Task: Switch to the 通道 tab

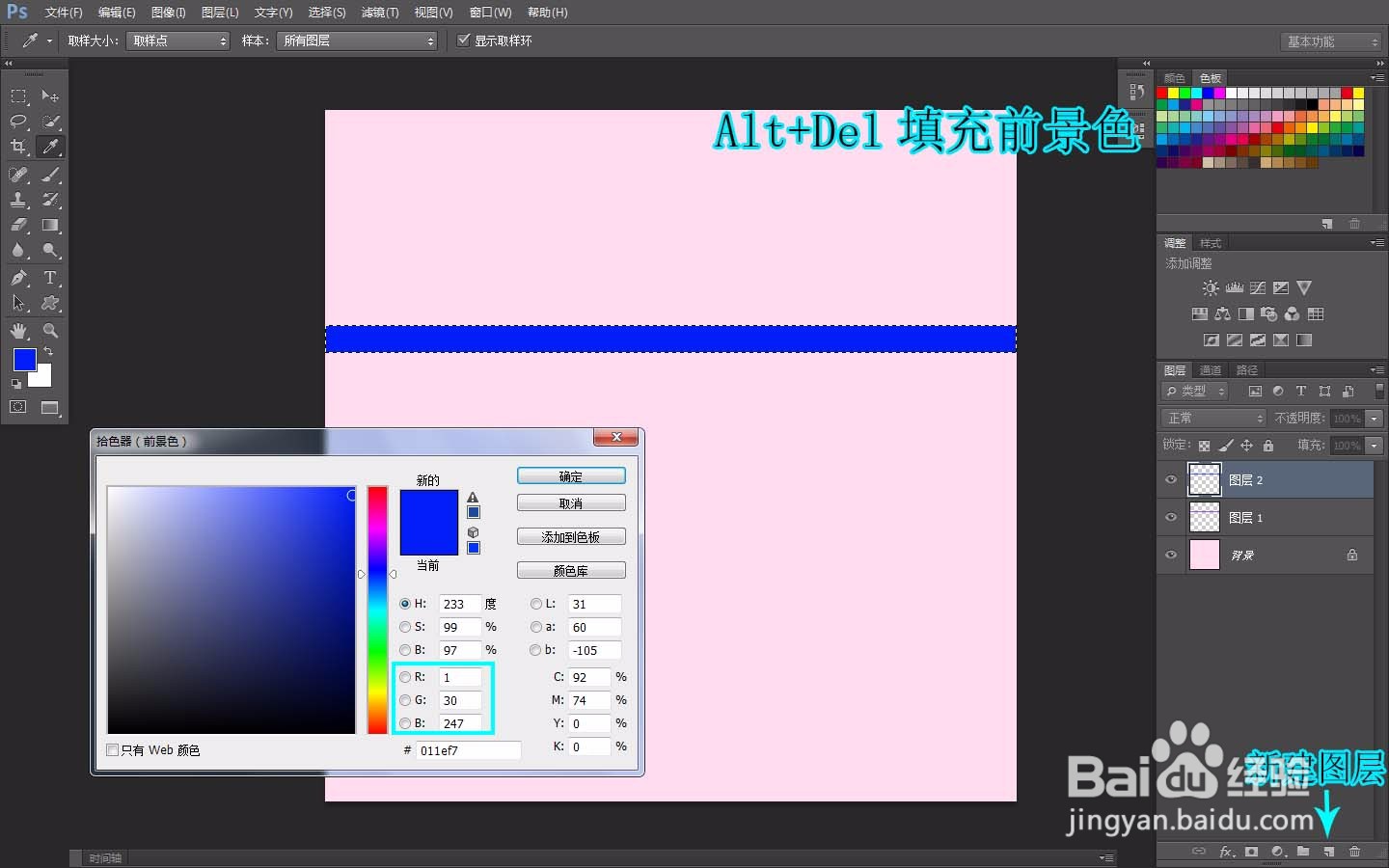Action: point(1211,369)
